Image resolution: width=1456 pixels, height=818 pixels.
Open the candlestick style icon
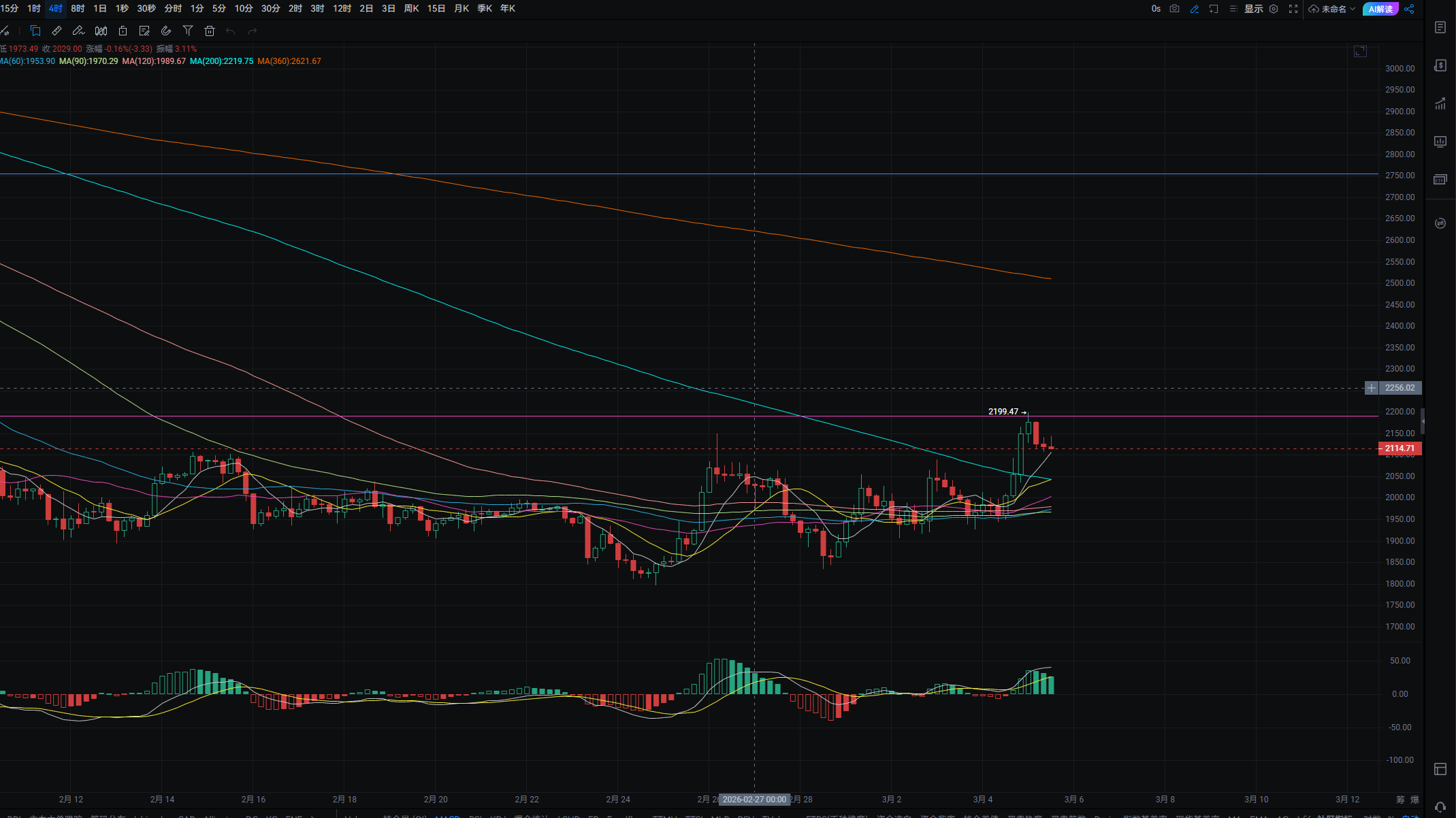pyautogui.click(x=101, y=31)
